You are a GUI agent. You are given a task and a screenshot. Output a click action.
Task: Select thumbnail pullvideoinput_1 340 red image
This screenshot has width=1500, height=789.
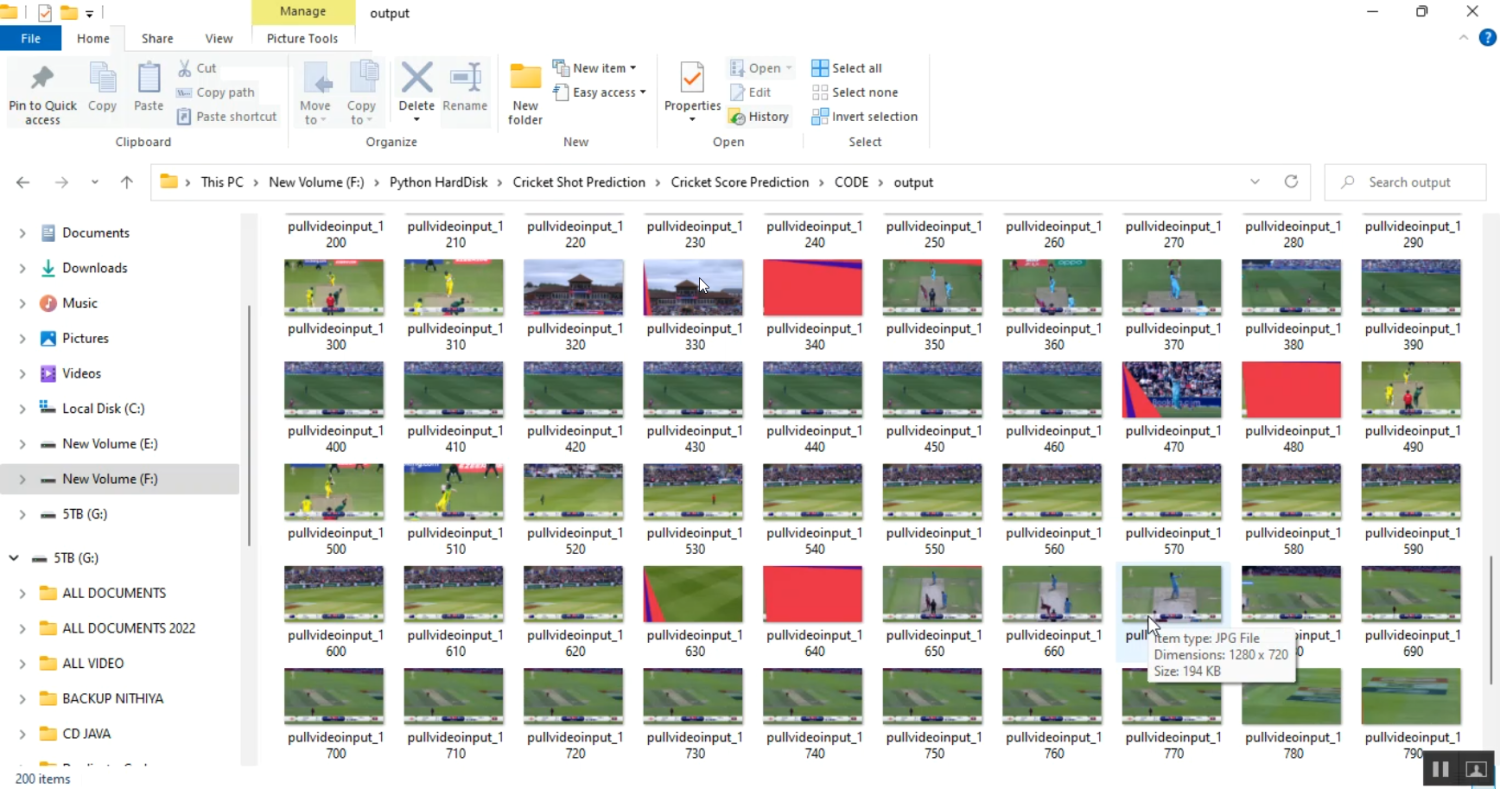tap(813, 288)
